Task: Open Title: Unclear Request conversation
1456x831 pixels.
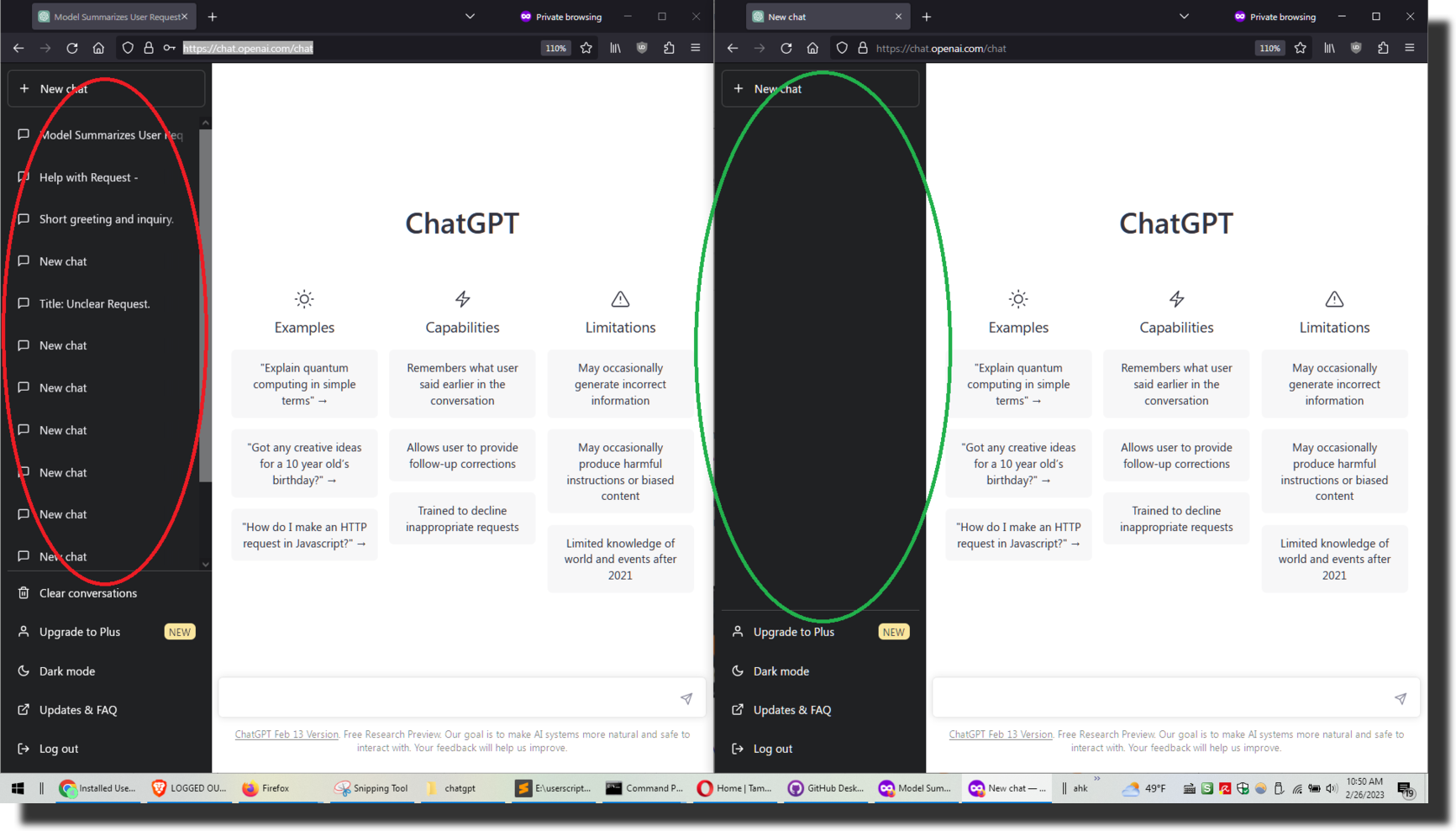Action: pos(102,304)
